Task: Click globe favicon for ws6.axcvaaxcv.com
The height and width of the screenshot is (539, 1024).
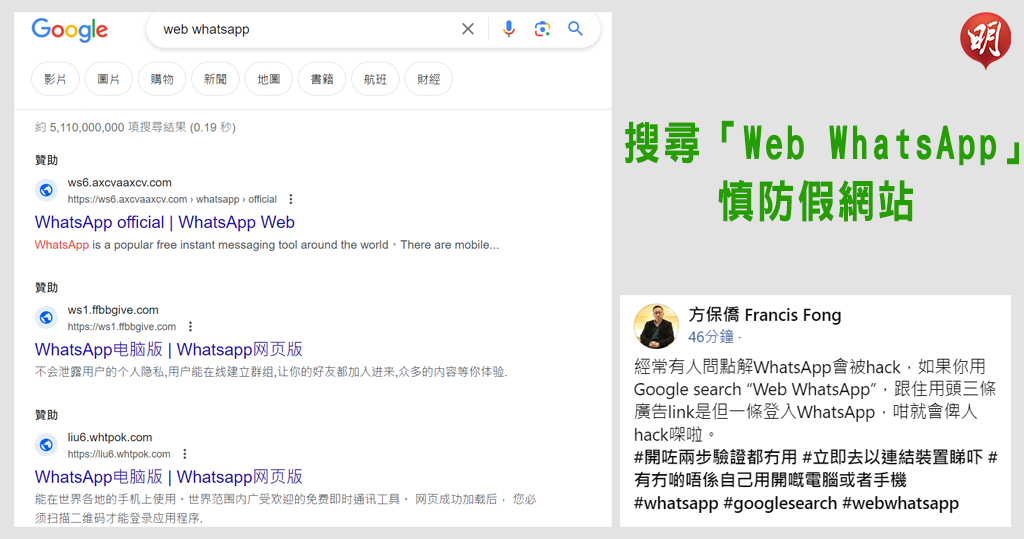Action: click(46, 190)
